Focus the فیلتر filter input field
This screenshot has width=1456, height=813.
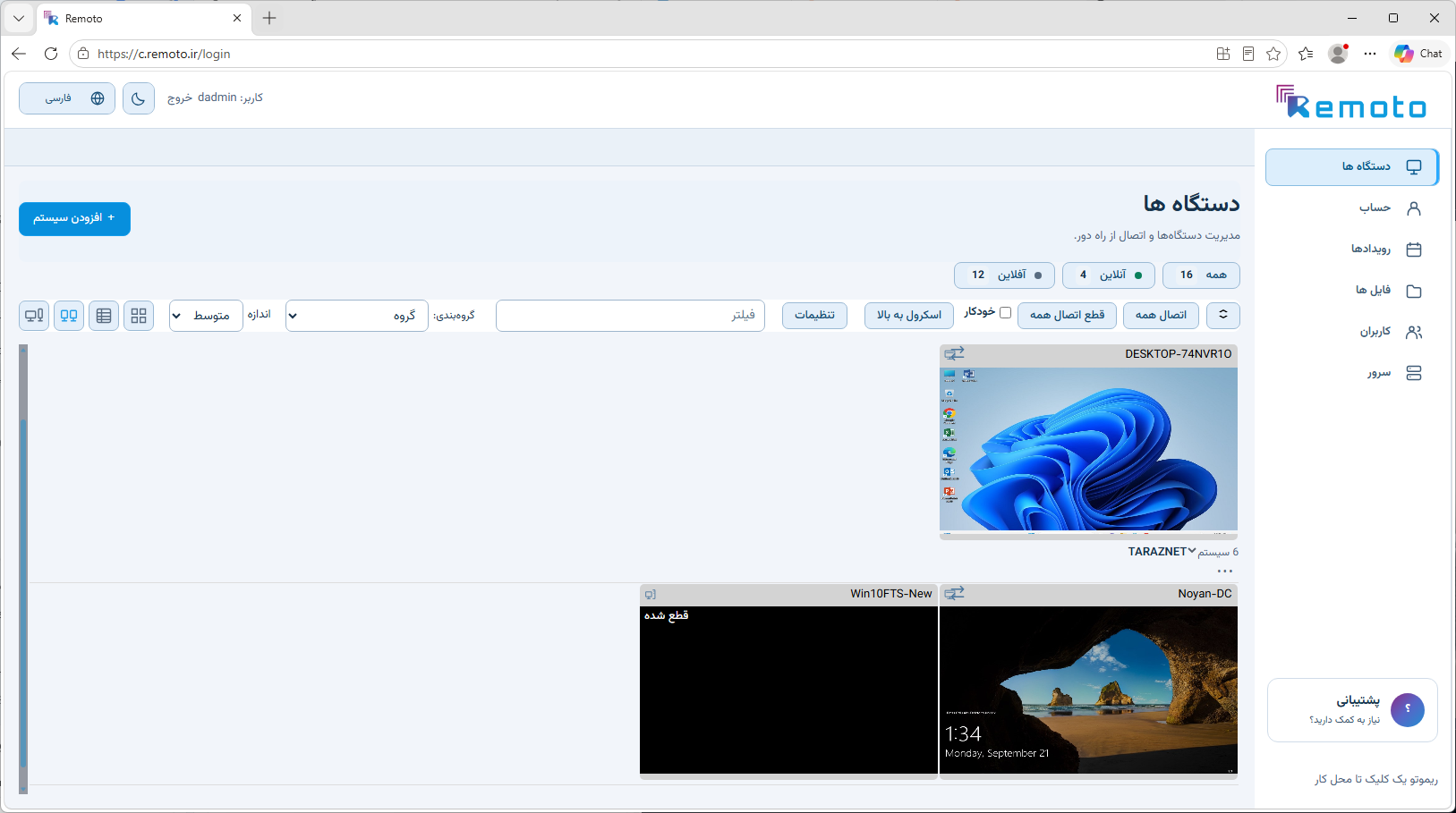coord(630,315)
